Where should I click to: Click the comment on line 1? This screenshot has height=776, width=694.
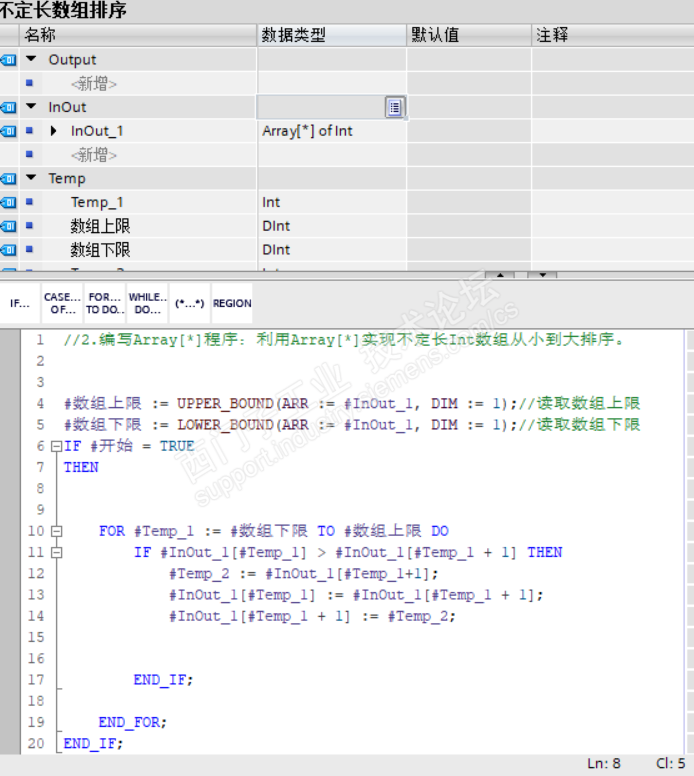(344, 340)
